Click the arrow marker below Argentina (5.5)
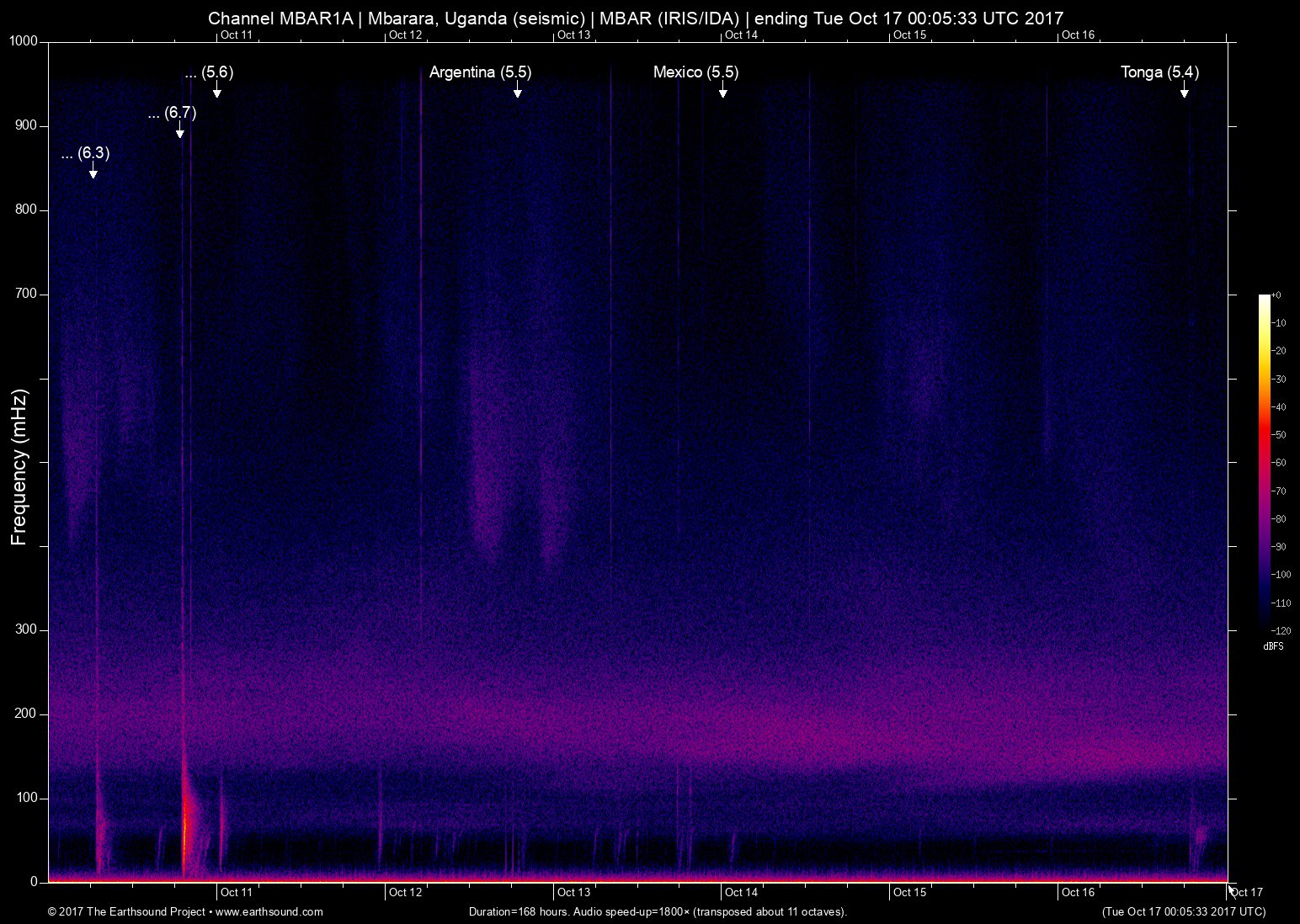The width and height of the screenshot is (1300, 924). pos(517,91)
